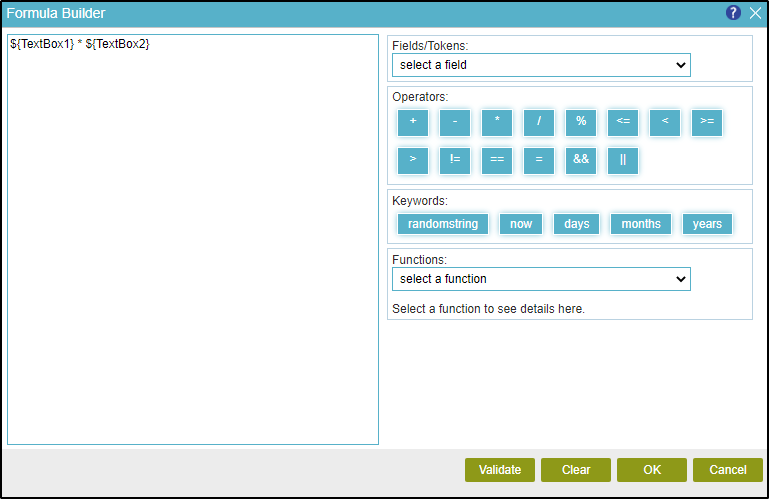Insert the division slash operator
The image size is (769, 499).
click(539, 122)
